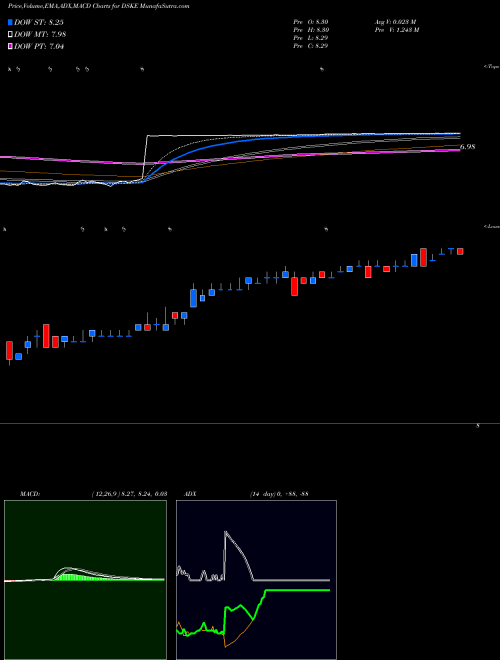This screenshot has height=660, width=500.
Task: Click the white DOW MT legend swatch
Action: point(10,35)
